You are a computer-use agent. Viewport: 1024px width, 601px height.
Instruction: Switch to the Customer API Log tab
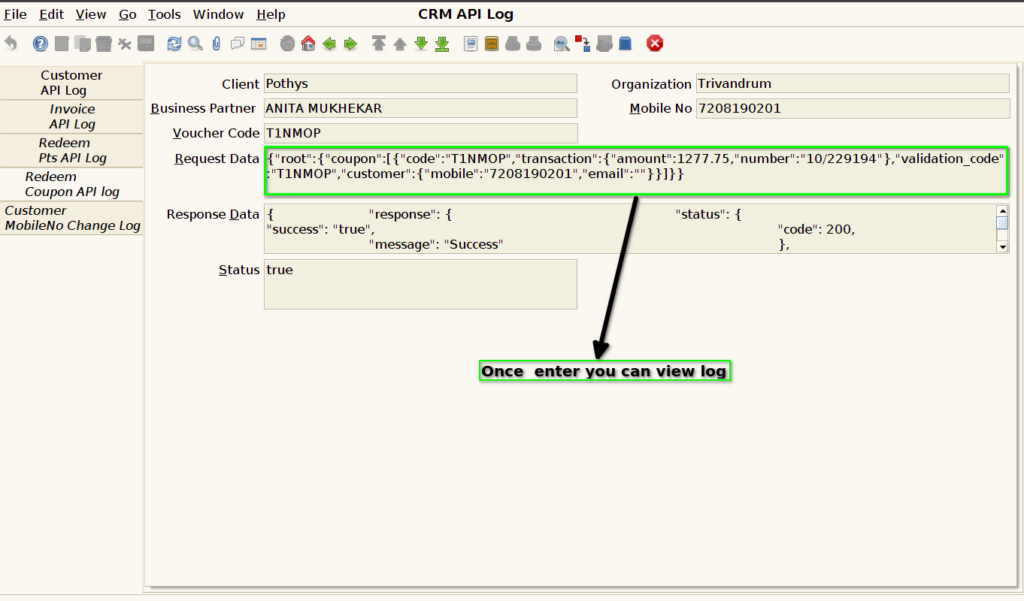point(71,83)
